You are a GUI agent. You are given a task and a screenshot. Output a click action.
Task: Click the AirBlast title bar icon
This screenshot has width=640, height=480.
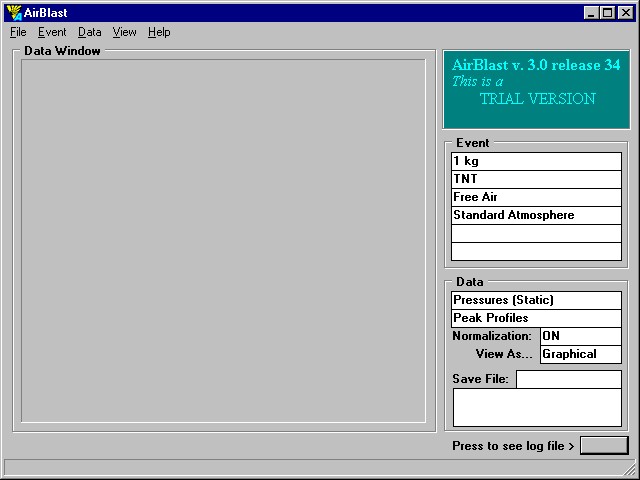14,13
